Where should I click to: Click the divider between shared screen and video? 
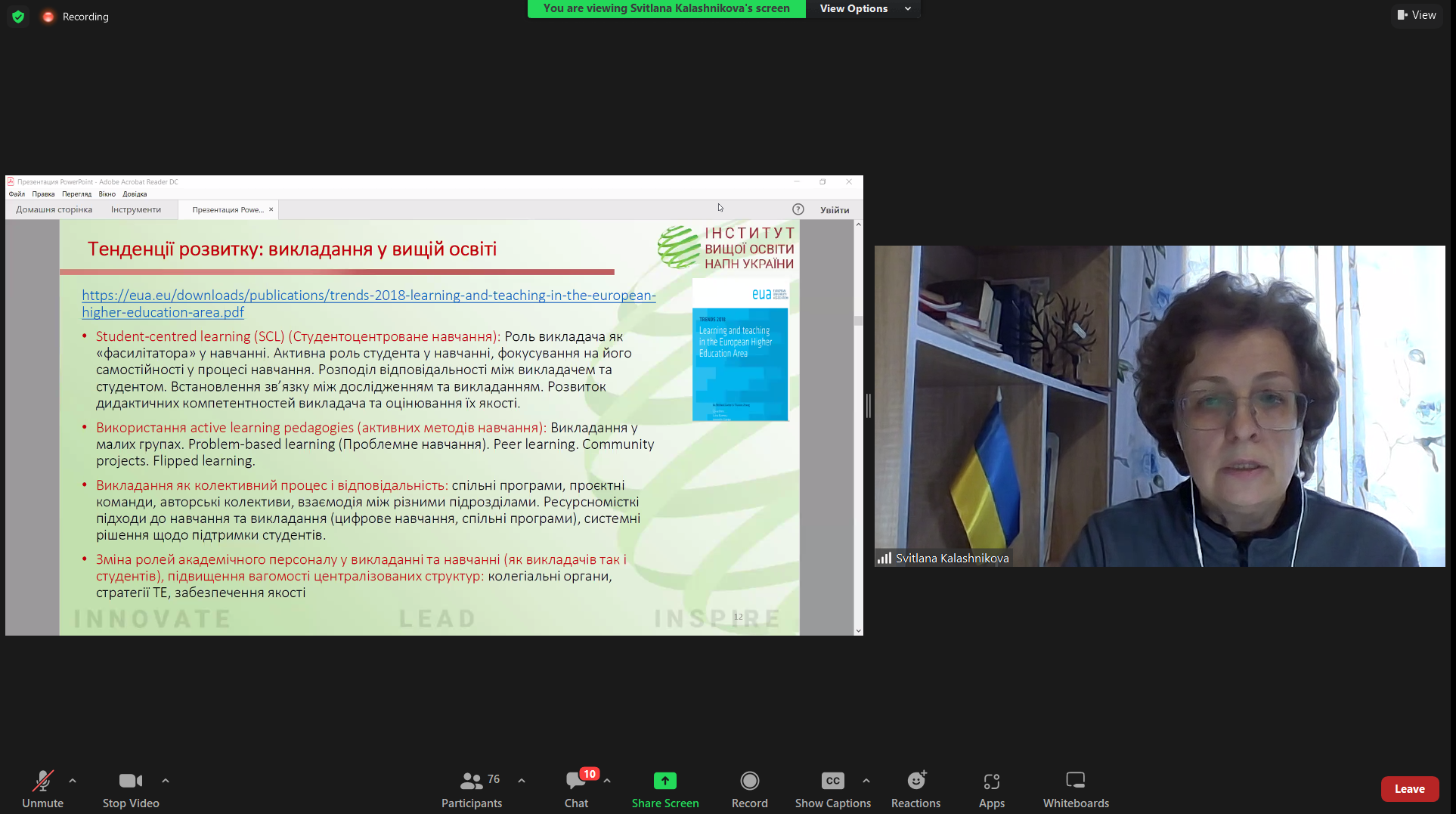pos(869,406)
